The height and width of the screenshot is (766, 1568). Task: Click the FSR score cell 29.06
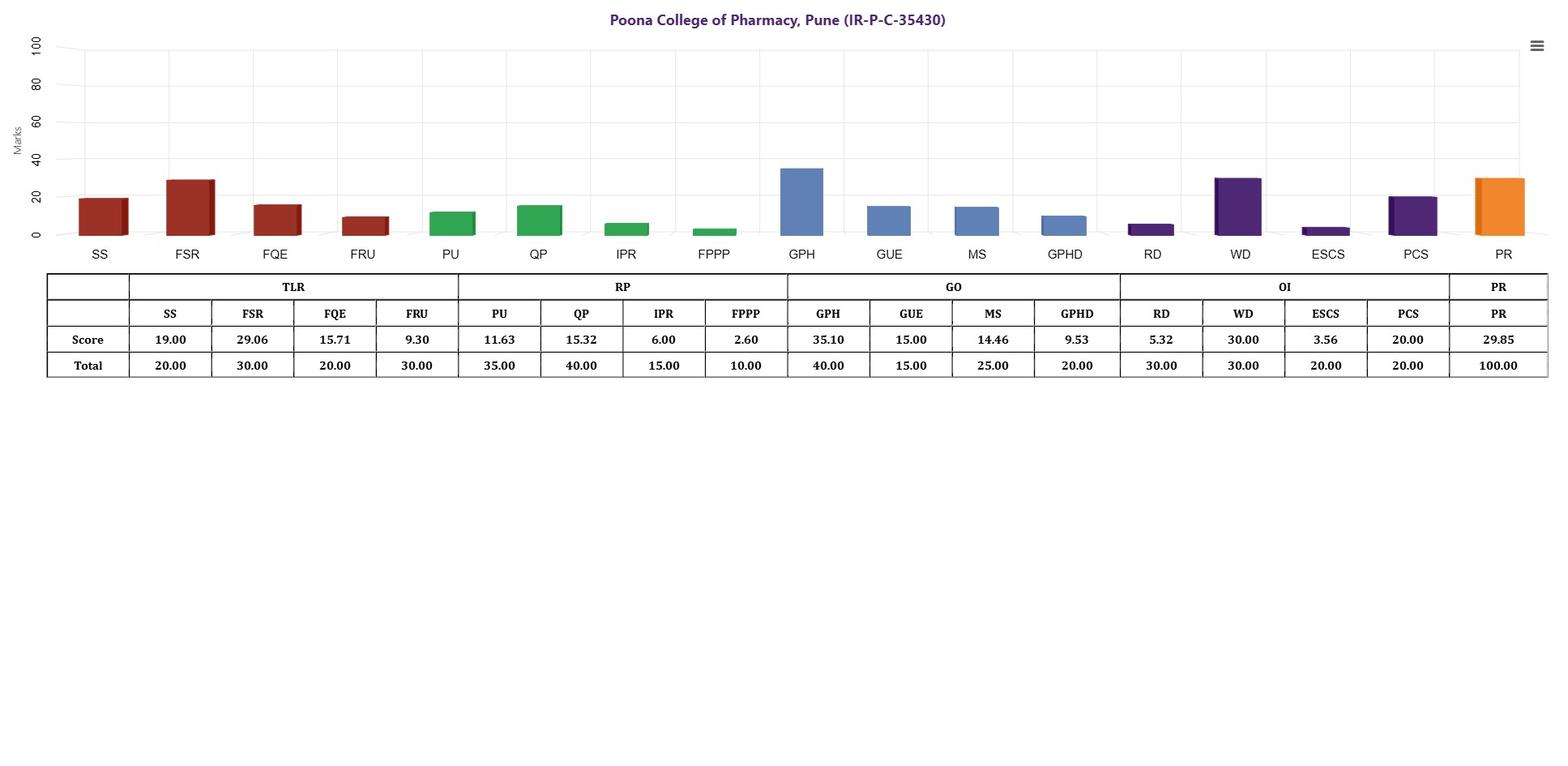pos(252,340)
